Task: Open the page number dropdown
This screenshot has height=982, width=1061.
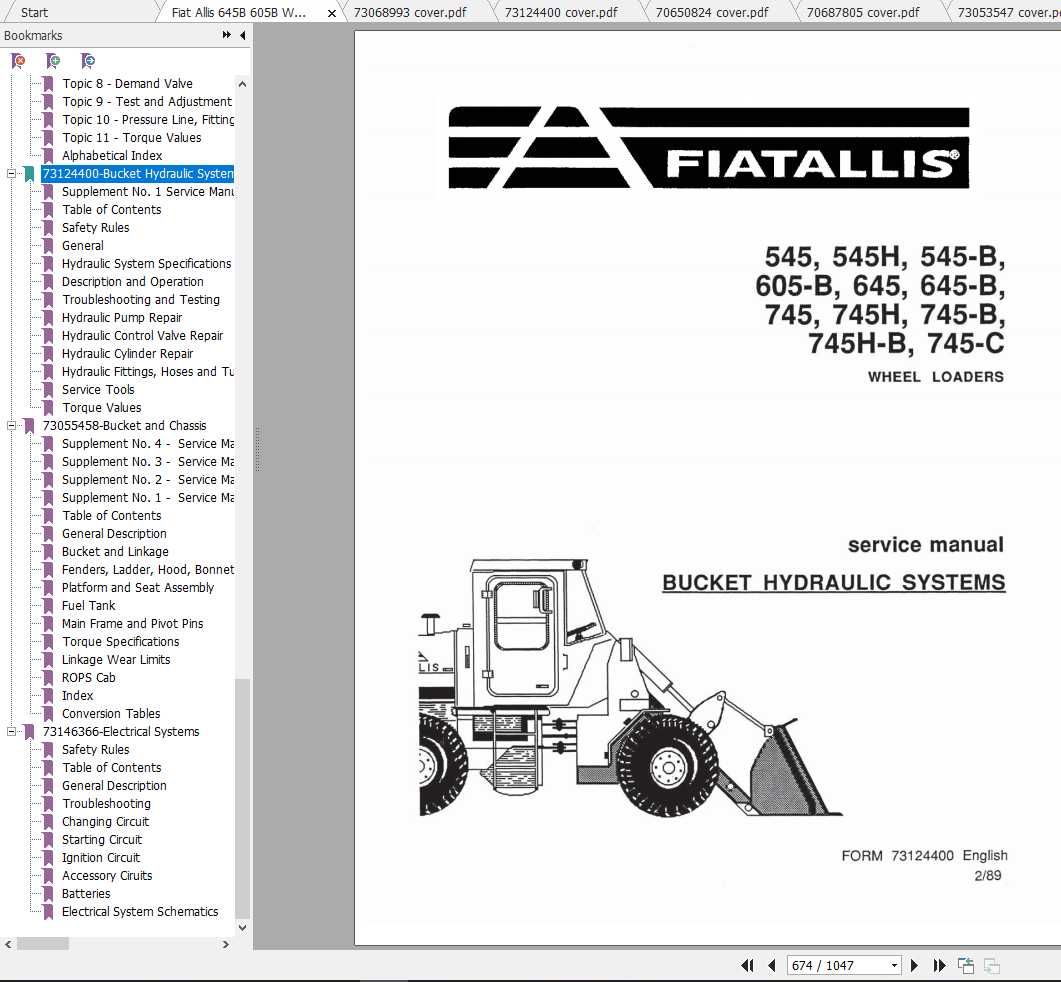Action: pyautogui.click(x=895, y=965)
